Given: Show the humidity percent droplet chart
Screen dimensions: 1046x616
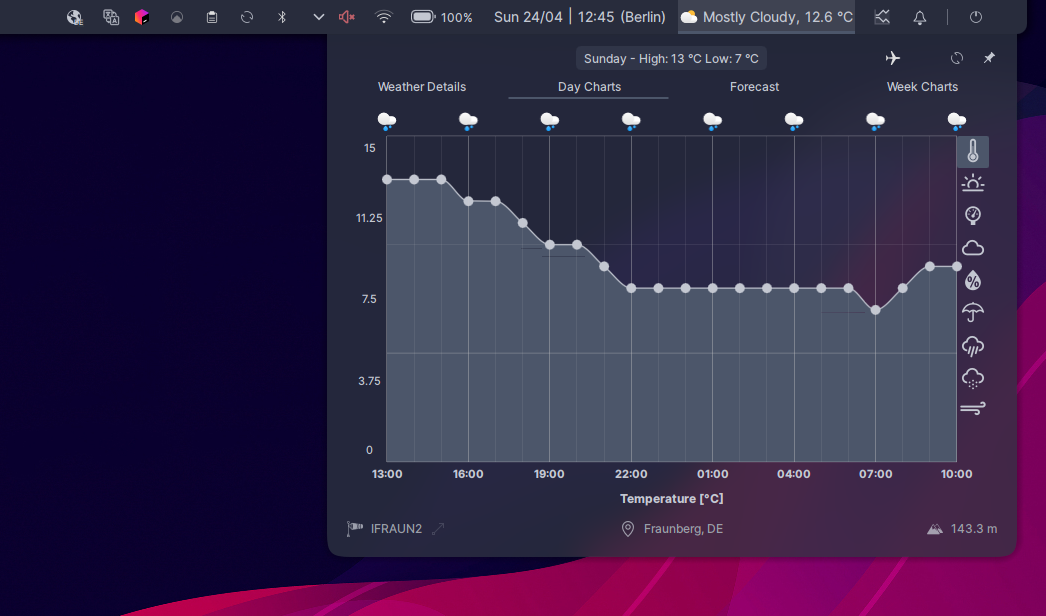Looking at the screenshot, I should (x=973, y=280).
